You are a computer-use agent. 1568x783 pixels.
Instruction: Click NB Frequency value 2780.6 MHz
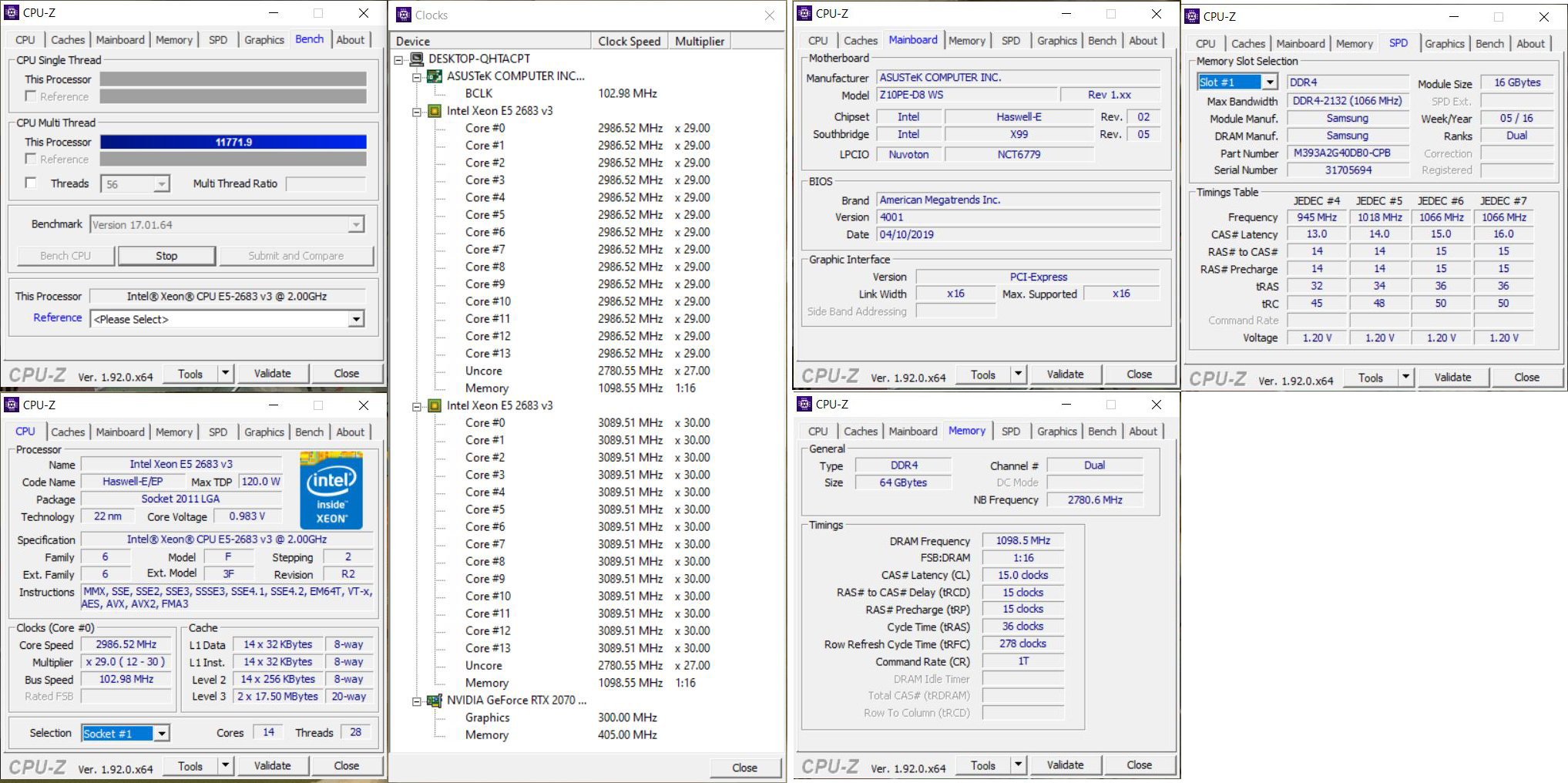(x=1095, y=500)
